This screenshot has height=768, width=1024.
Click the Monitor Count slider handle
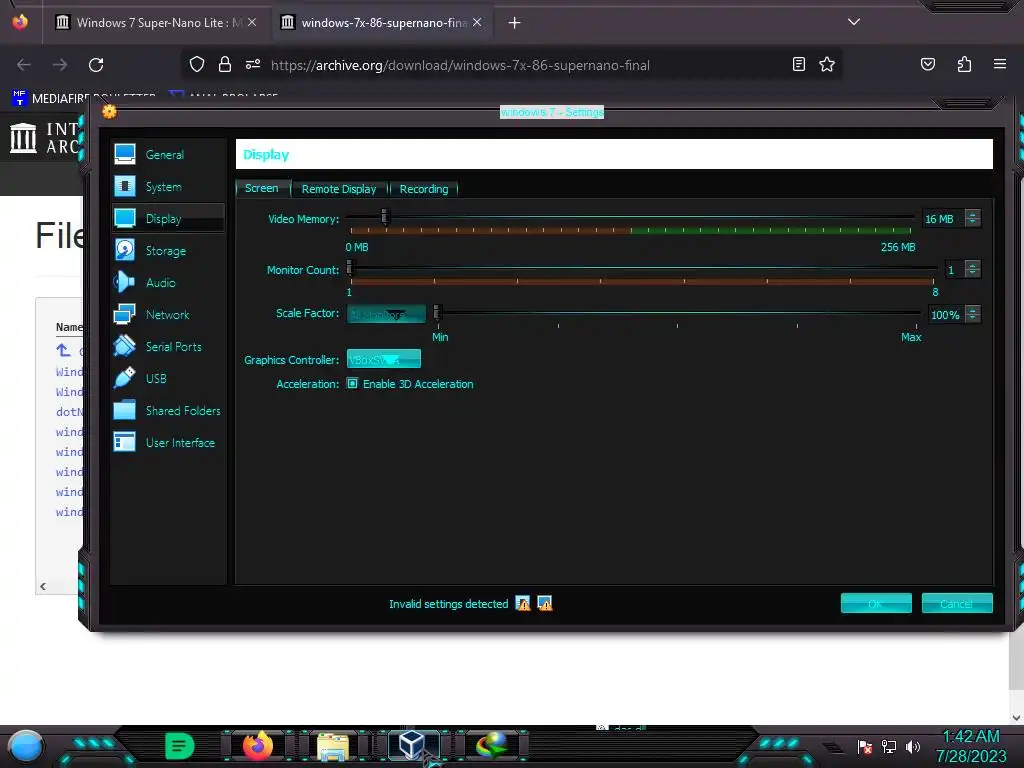[350, 267]
